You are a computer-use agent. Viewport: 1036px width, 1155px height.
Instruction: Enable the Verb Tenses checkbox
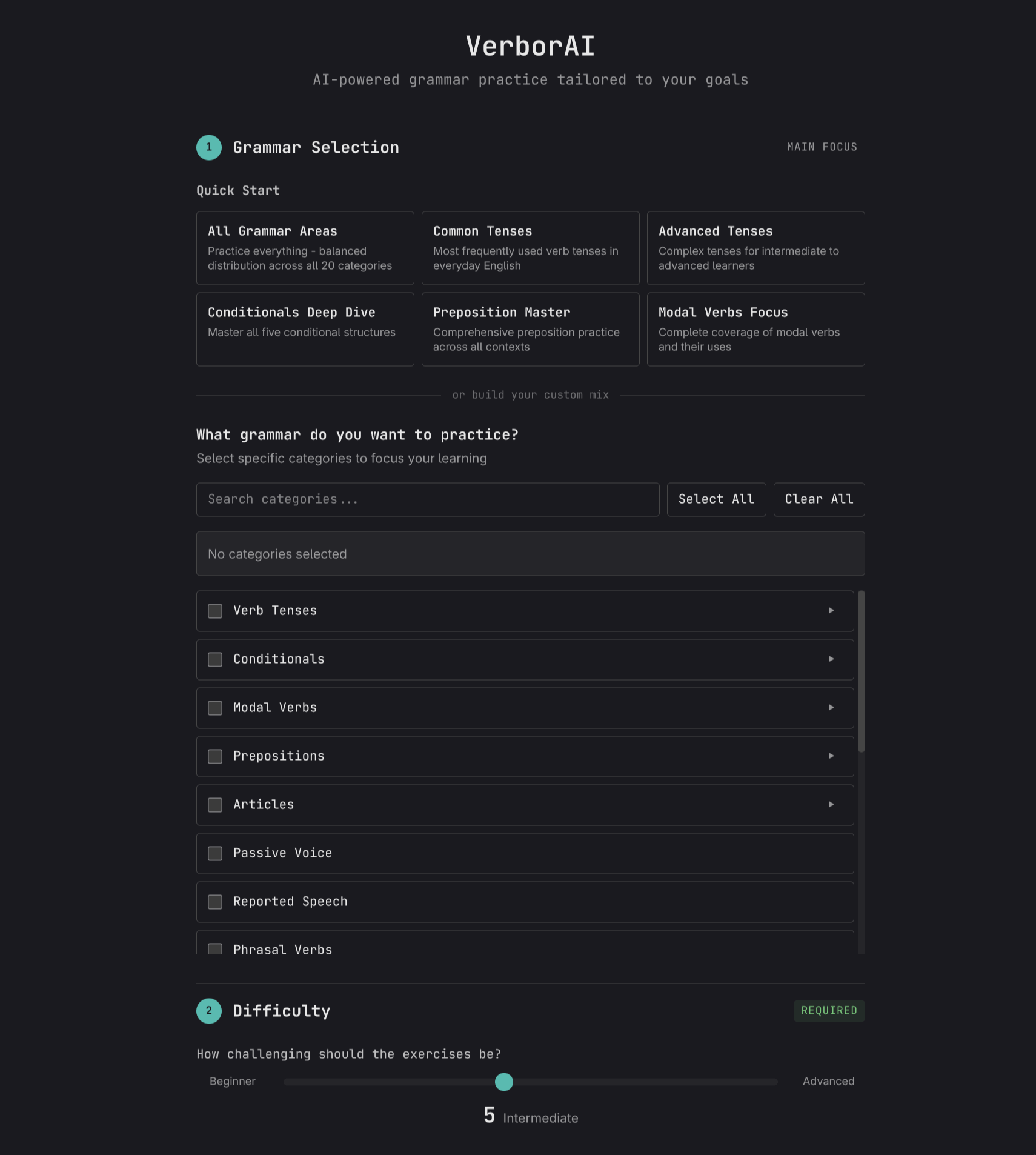pos(215,611)
